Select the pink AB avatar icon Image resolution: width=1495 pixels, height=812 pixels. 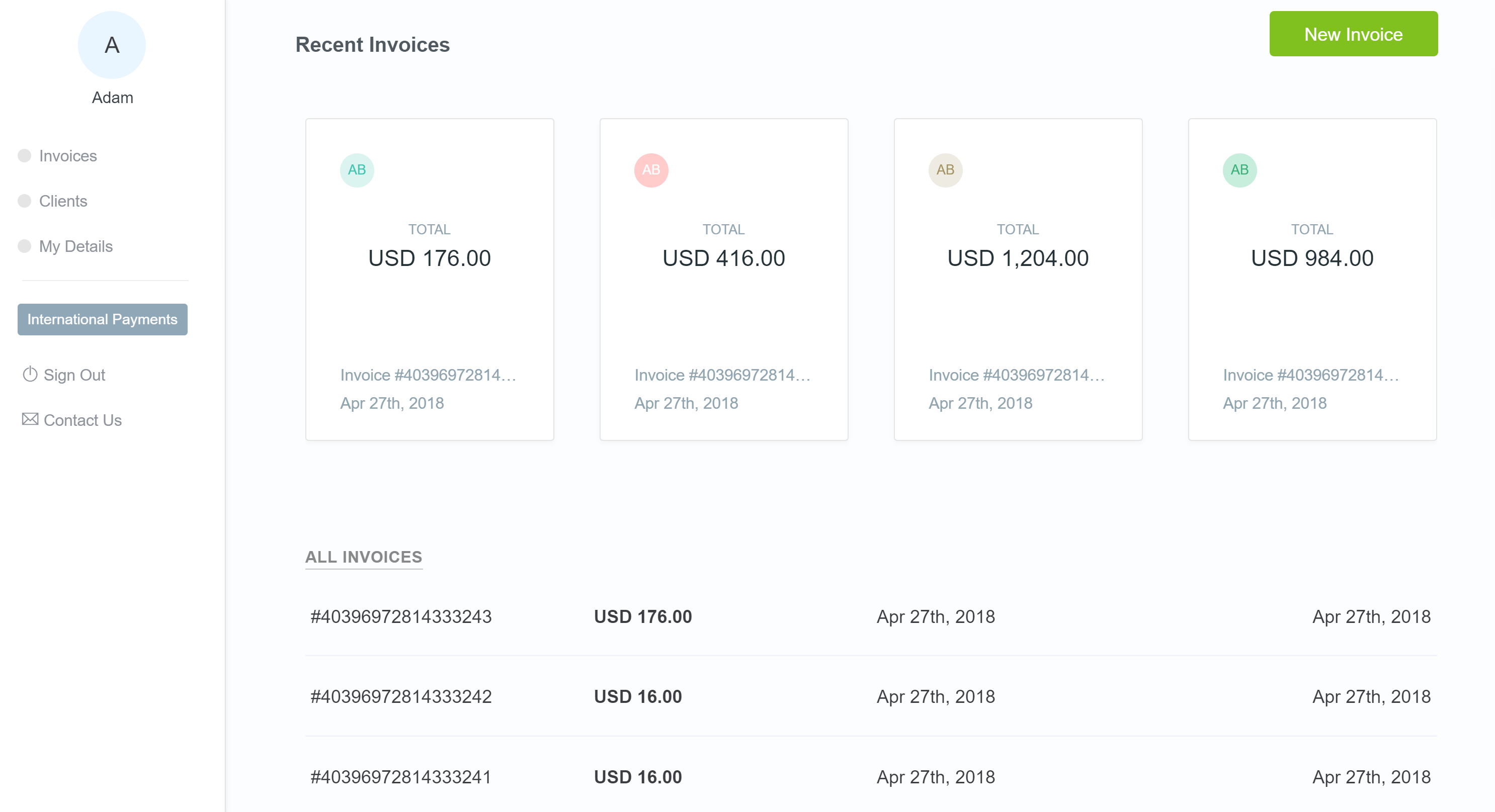tap(651, 169)
